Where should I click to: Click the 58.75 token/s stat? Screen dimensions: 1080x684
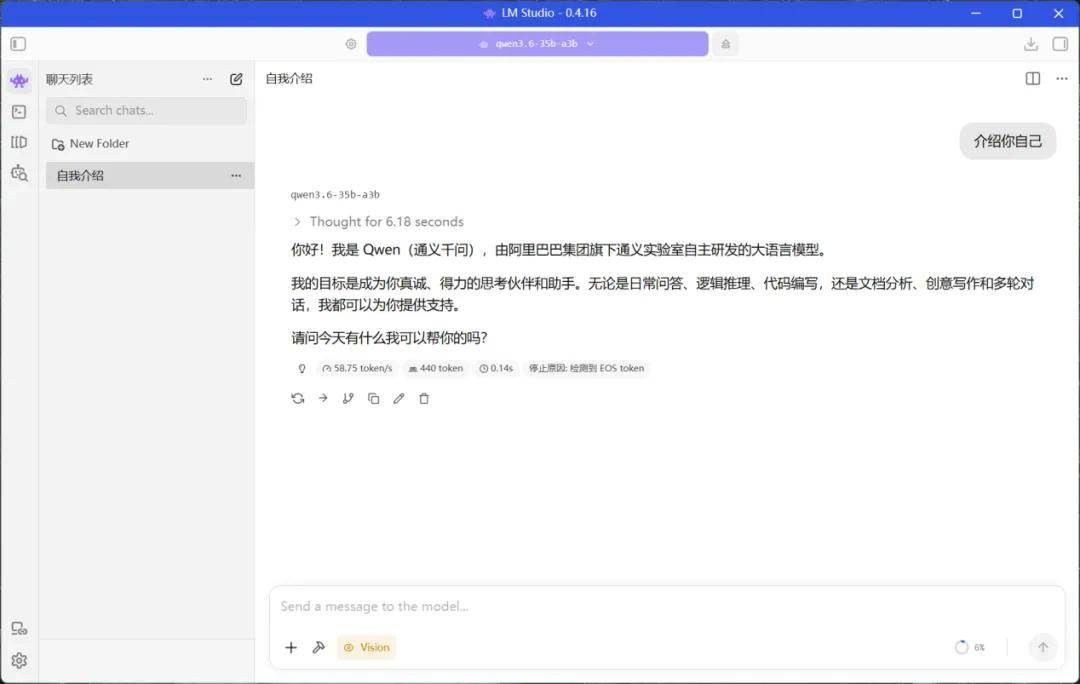[x=357, y=369]
